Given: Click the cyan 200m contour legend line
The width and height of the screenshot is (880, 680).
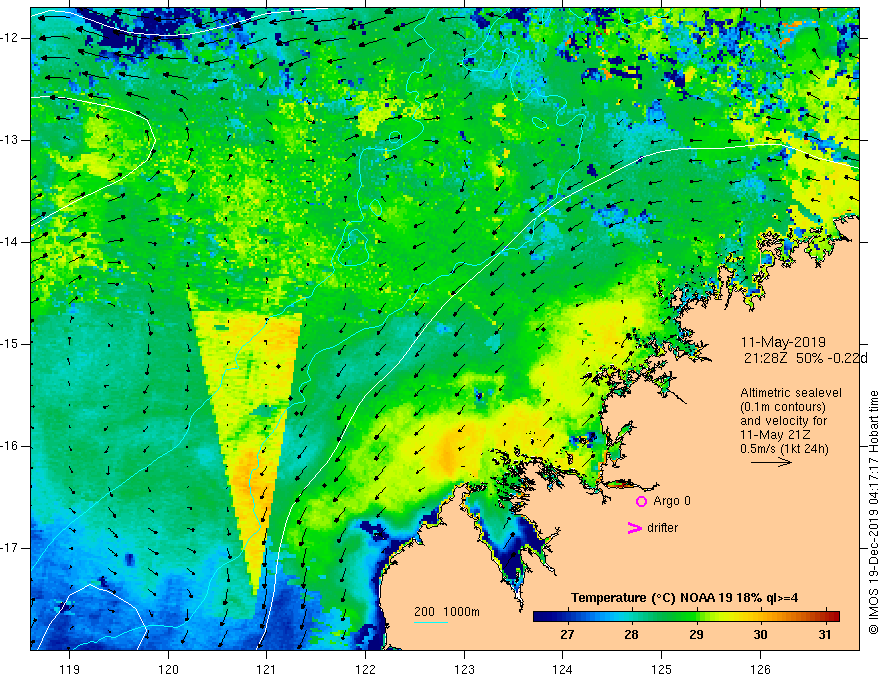Looking at the screenshot, I should (x=431, y=622).
